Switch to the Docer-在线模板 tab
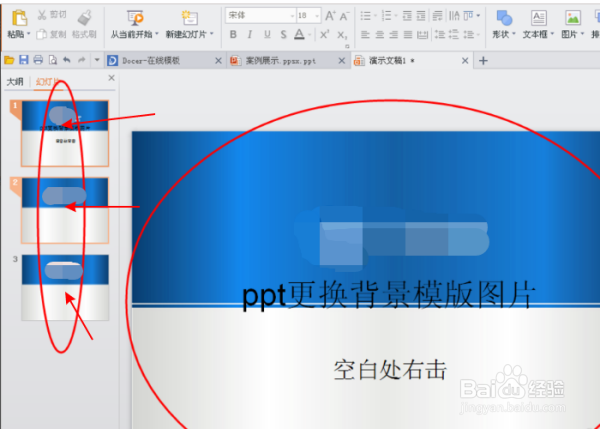600x429 pixels. click(x=165, y=60)
